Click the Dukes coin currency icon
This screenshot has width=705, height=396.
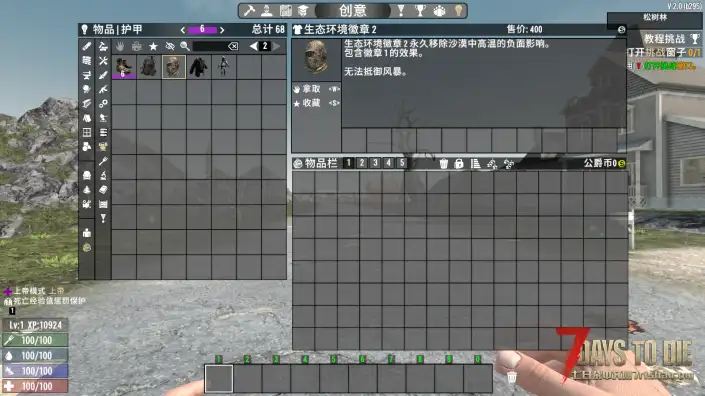[622, 164]
